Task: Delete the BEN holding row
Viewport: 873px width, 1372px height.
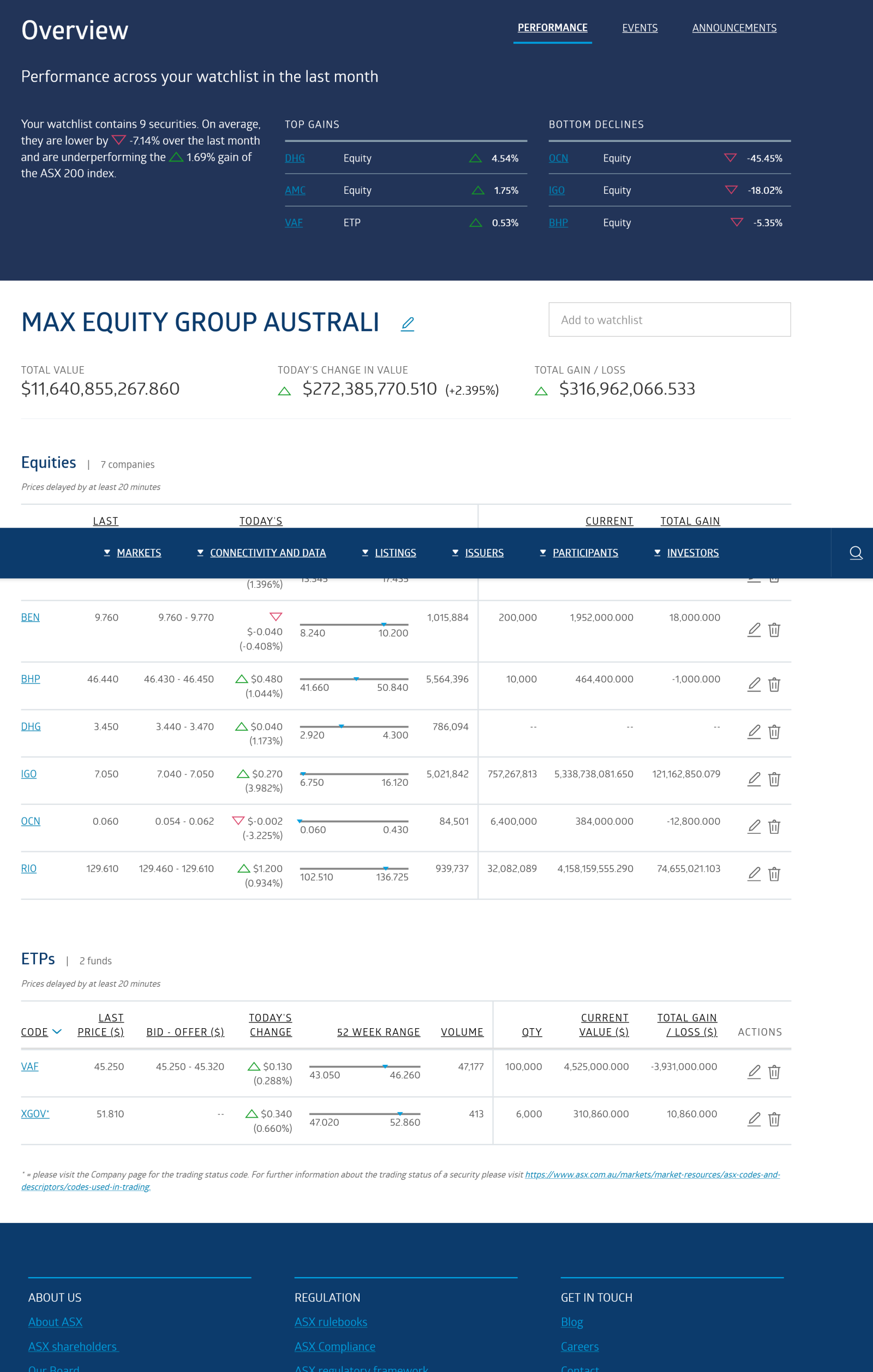Action: click(774, 630)
